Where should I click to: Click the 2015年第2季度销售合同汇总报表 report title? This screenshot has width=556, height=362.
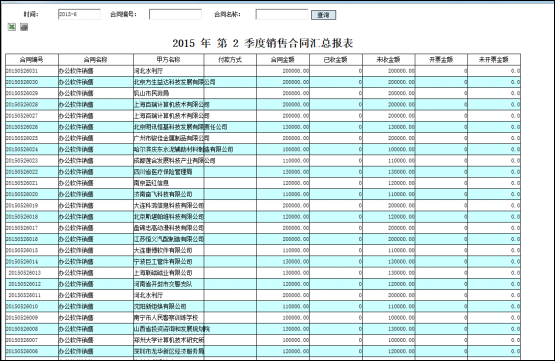[263, 43]
